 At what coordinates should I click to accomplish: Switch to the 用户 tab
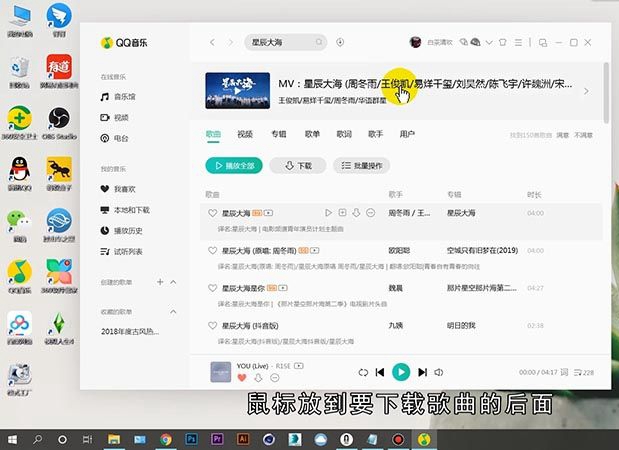407,134
